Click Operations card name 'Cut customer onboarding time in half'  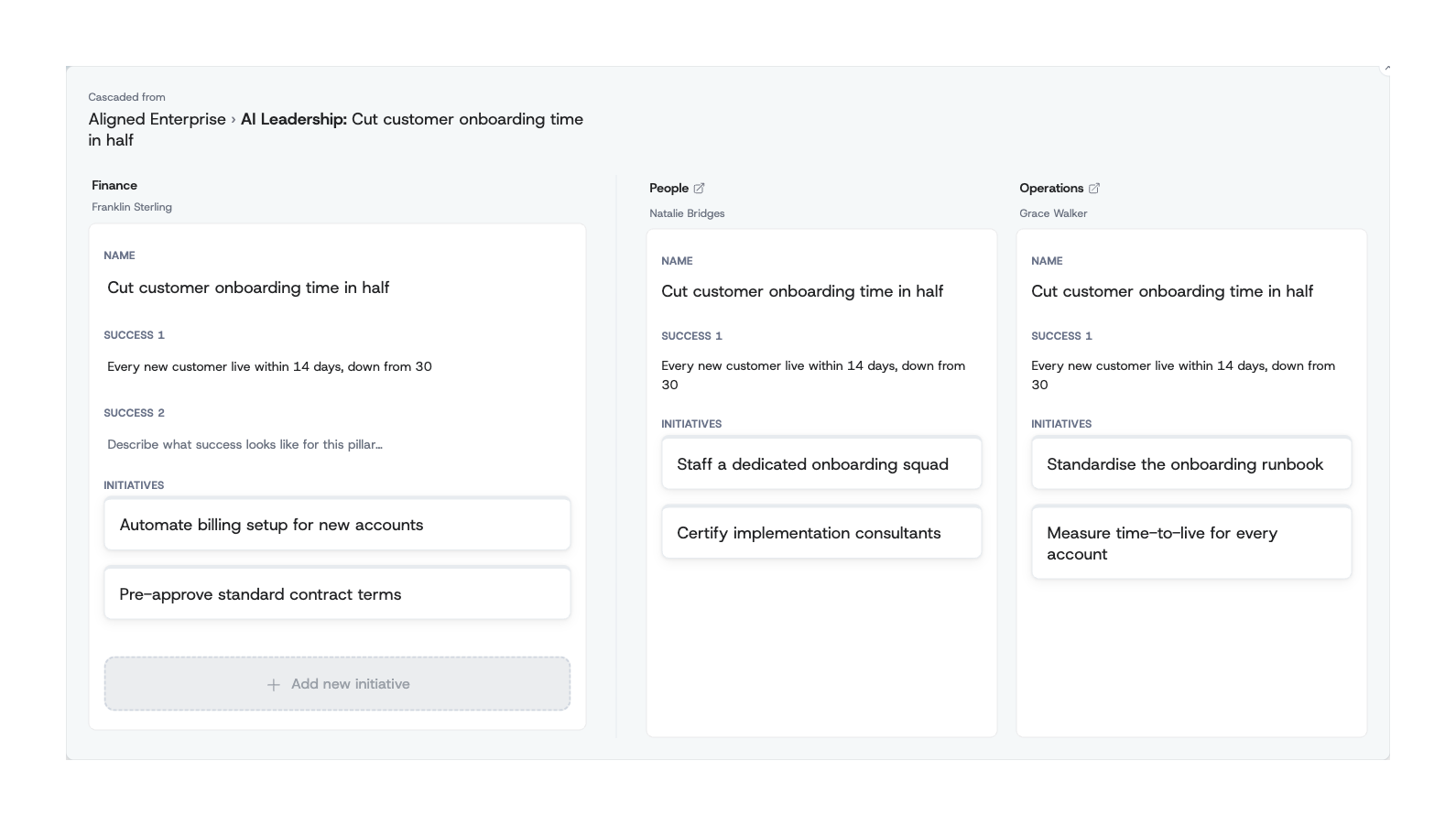(1172, 291)
